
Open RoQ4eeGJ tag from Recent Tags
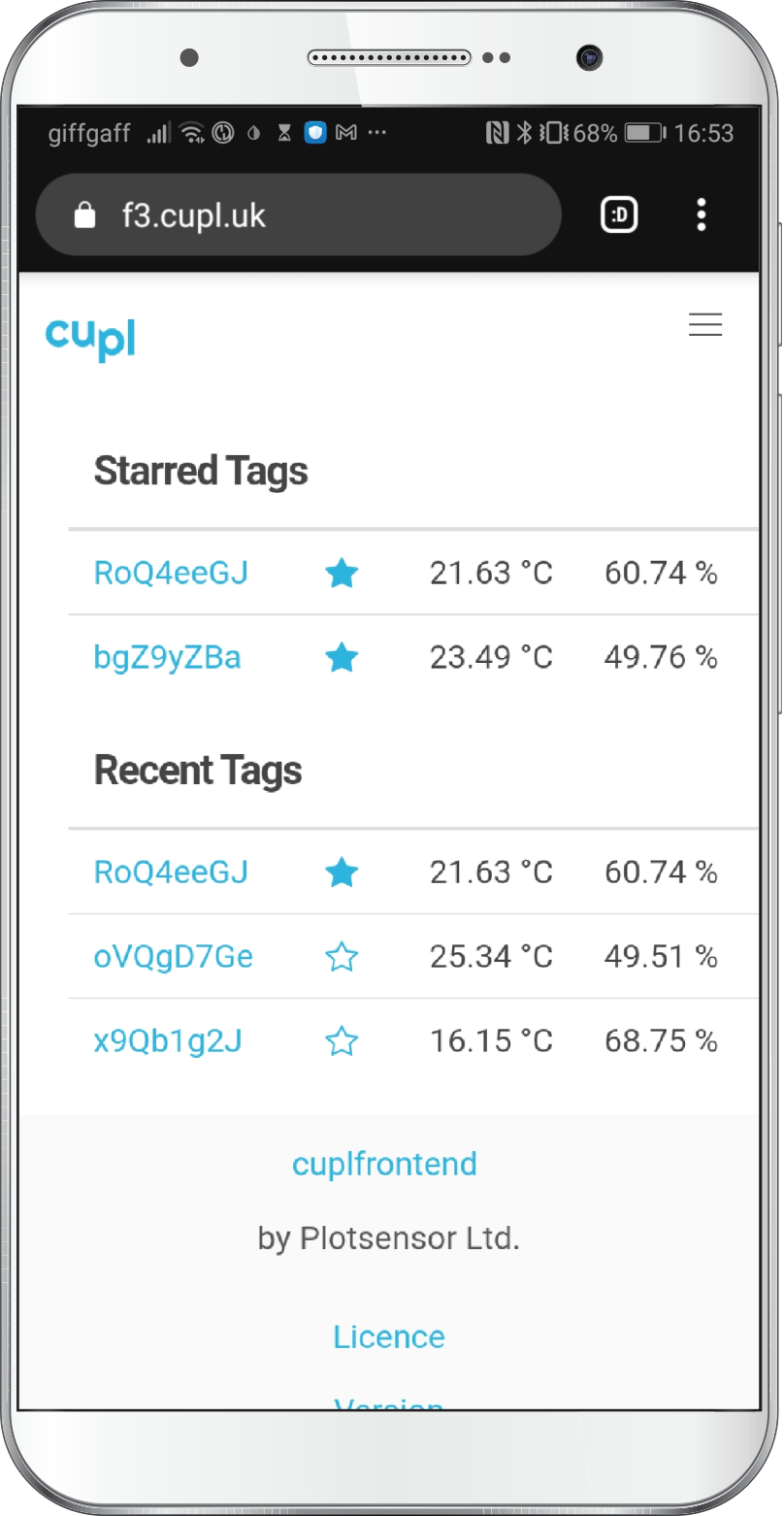(x=171, y=873)
